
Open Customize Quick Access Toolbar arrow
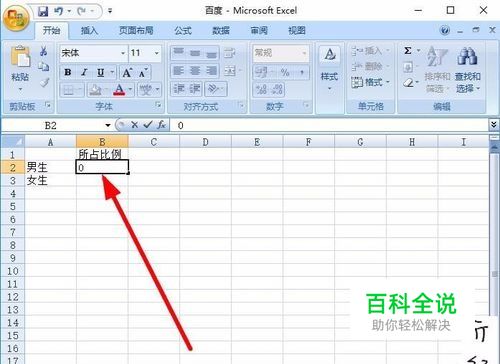[110, 12]
